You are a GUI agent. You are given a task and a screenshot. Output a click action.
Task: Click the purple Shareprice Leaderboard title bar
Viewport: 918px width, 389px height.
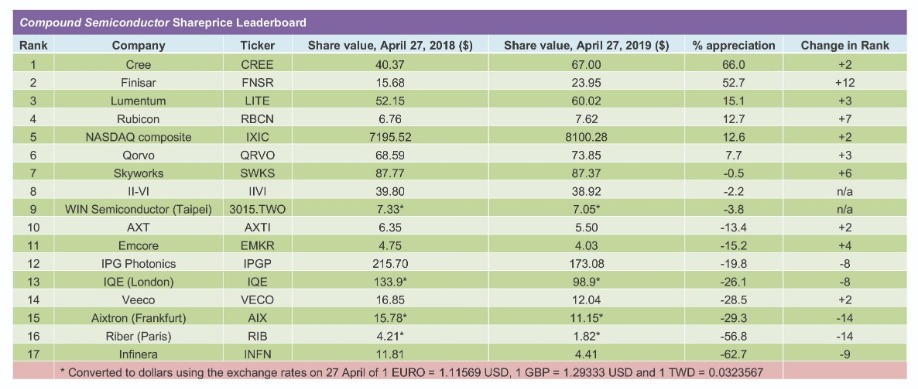point(458,23)
